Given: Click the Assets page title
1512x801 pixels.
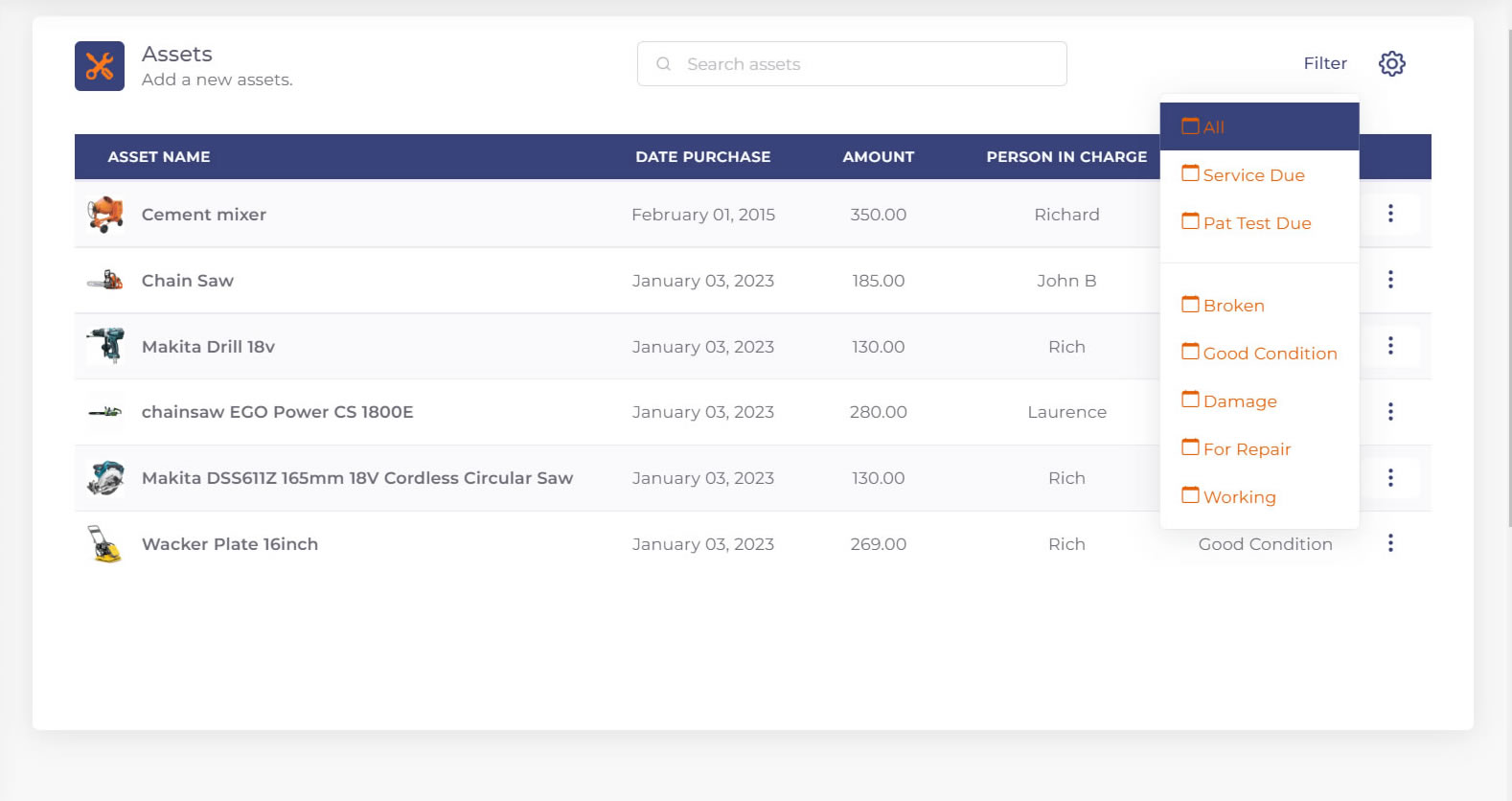Looking at the screenshot, I should (177, 54).
